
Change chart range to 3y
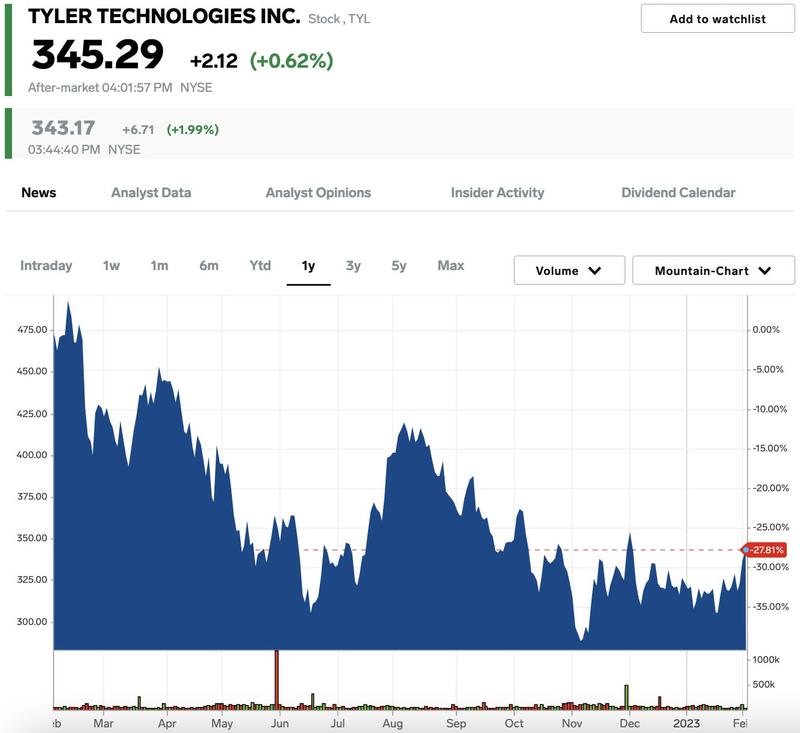coord(353,266)
